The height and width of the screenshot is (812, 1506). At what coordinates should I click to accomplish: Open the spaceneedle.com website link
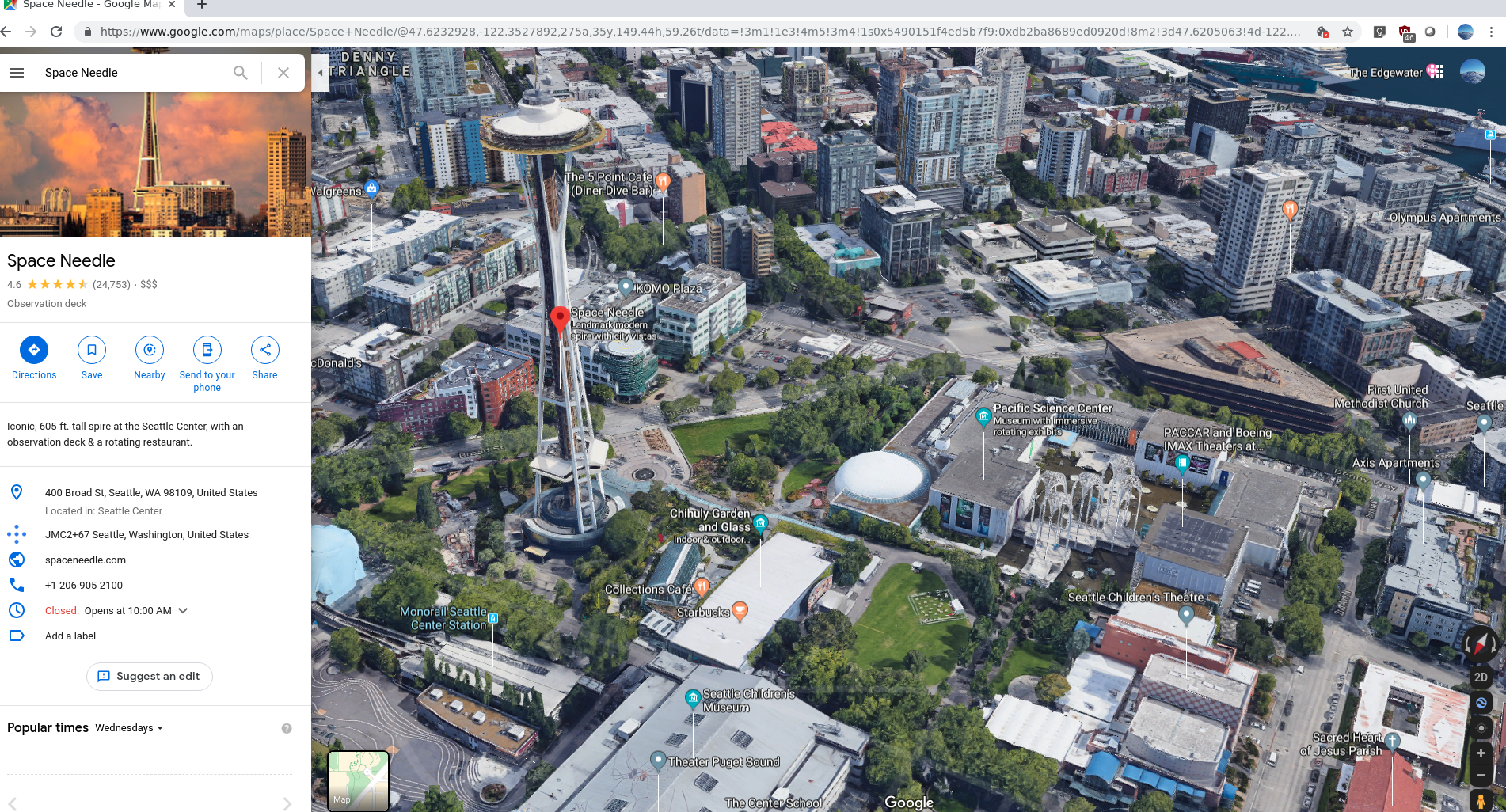click(x=86, y=560)
